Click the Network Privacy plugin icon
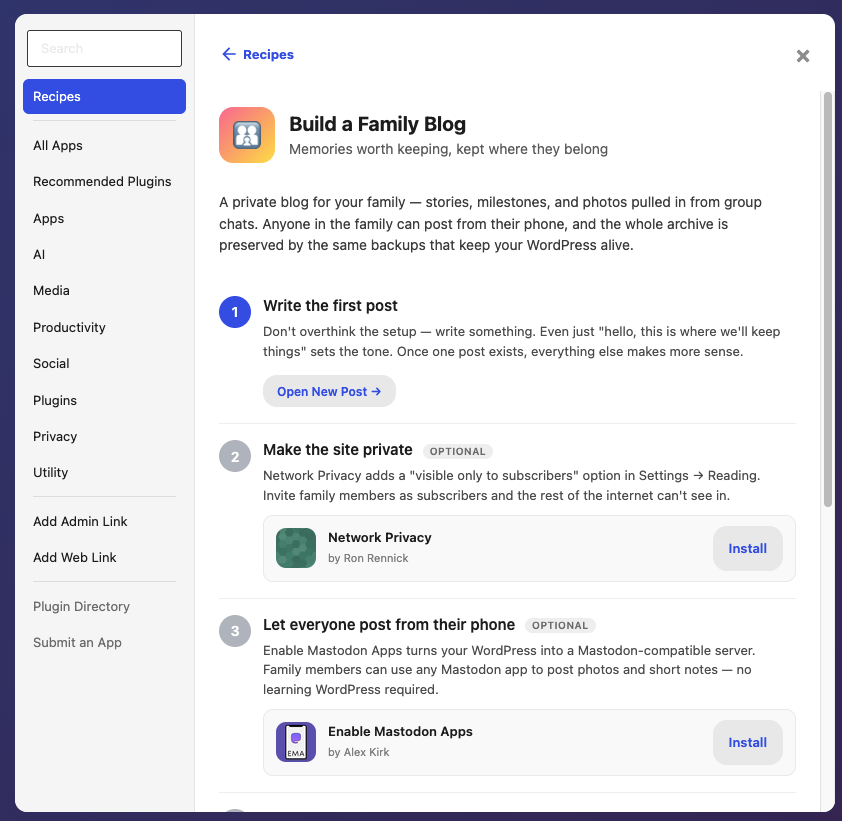 296,548
